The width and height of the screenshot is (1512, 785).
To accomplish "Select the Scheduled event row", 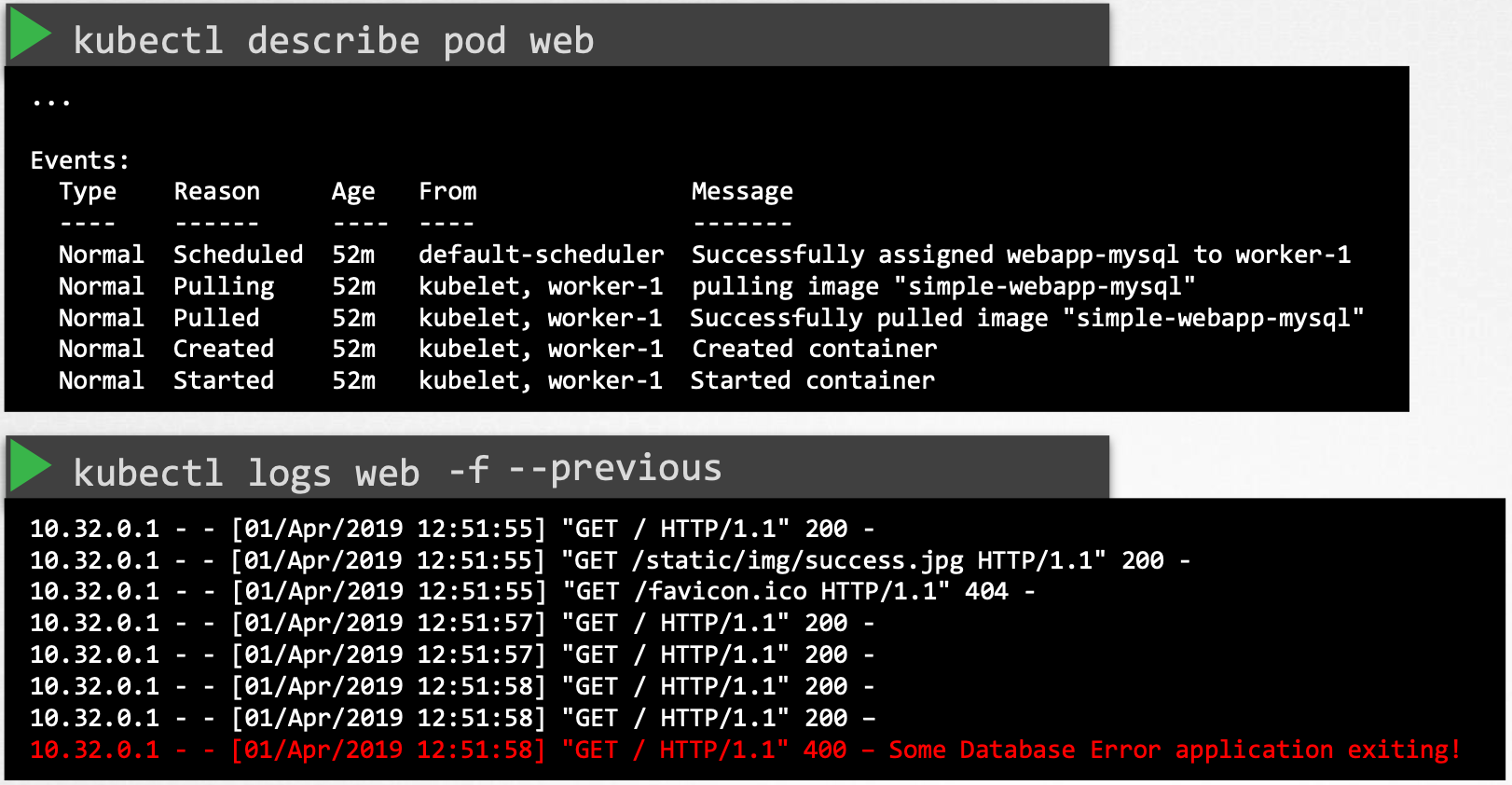I will coord(705,255).
